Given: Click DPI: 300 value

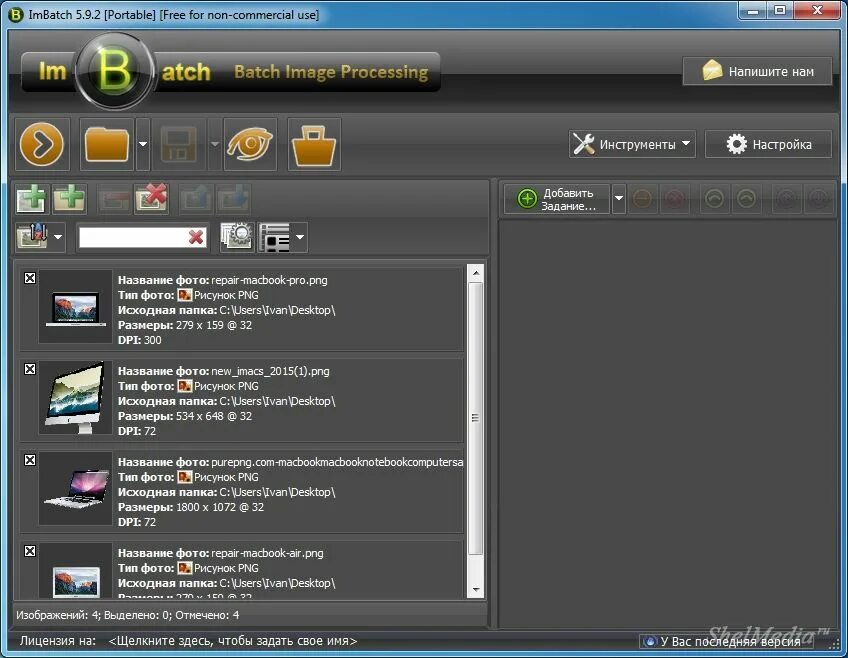Looking at the screenshot, I should point(153,340).
